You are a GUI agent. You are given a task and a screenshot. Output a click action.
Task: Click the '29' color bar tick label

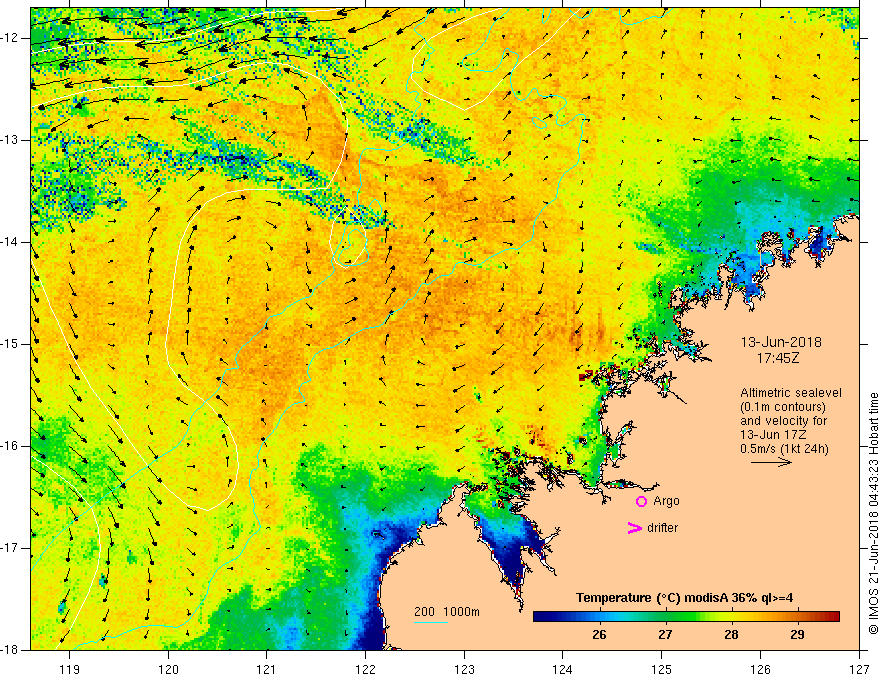coord(797,635)
